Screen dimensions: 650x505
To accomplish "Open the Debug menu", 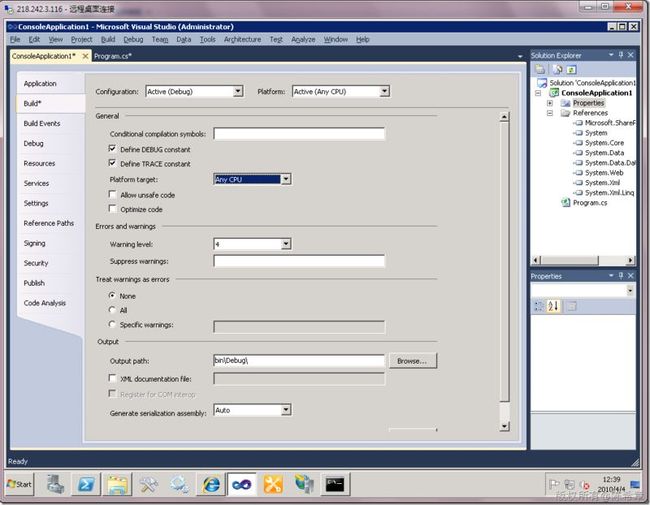I will coord(133,39).
